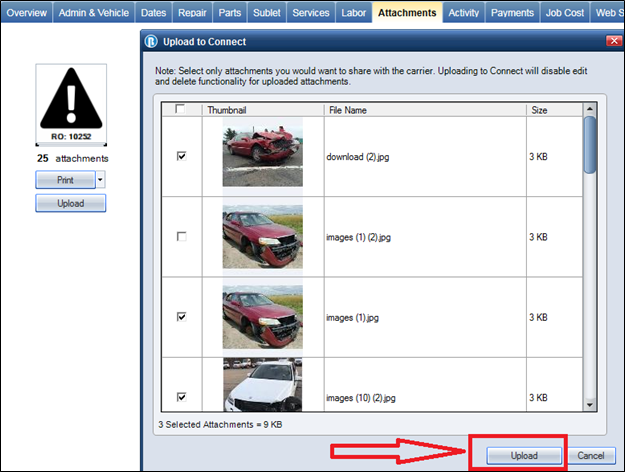Click file name images (10) (2).jpg
This screenshot has height=472, width=625.
(x=361, y=398)
